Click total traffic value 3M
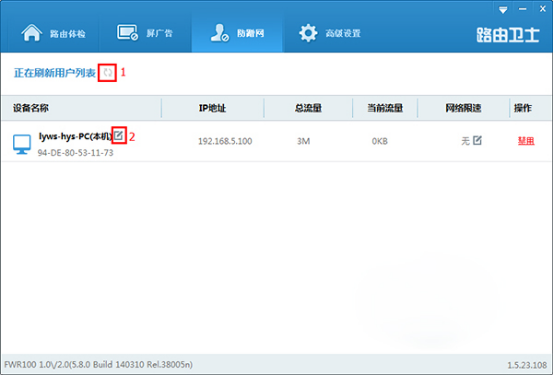The height and width of the screenshot is (376, 554). click(303, 141)
